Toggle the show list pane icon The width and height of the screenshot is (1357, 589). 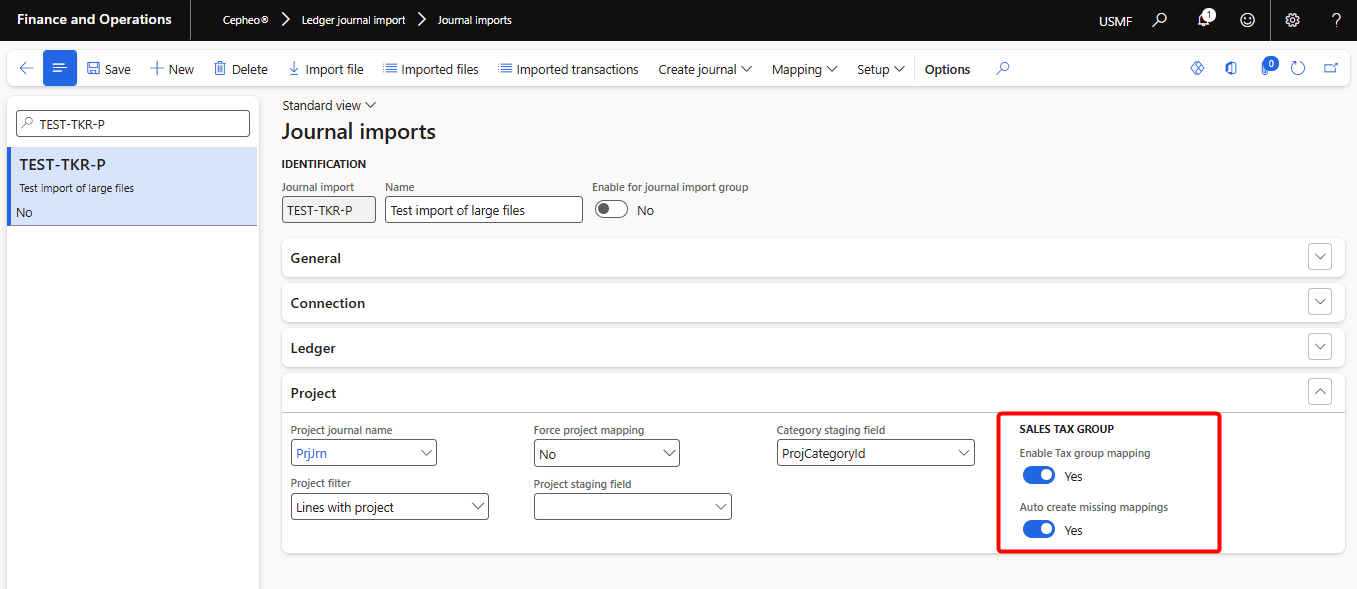60,68
